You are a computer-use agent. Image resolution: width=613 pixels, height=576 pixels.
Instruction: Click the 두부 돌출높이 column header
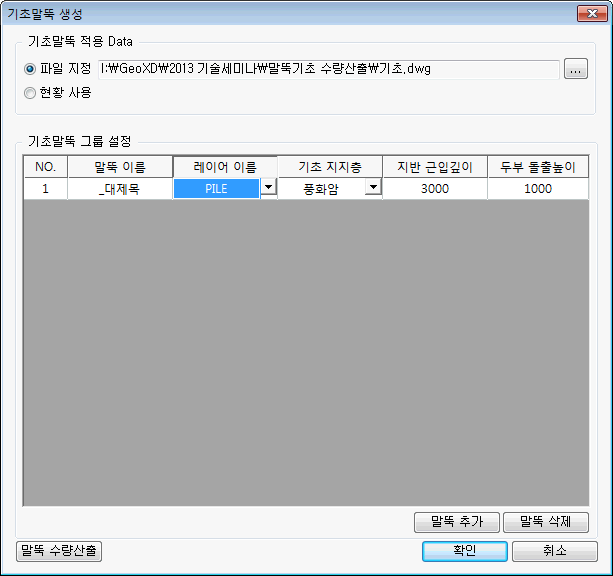pyautogui.click(x=537, y=167)
